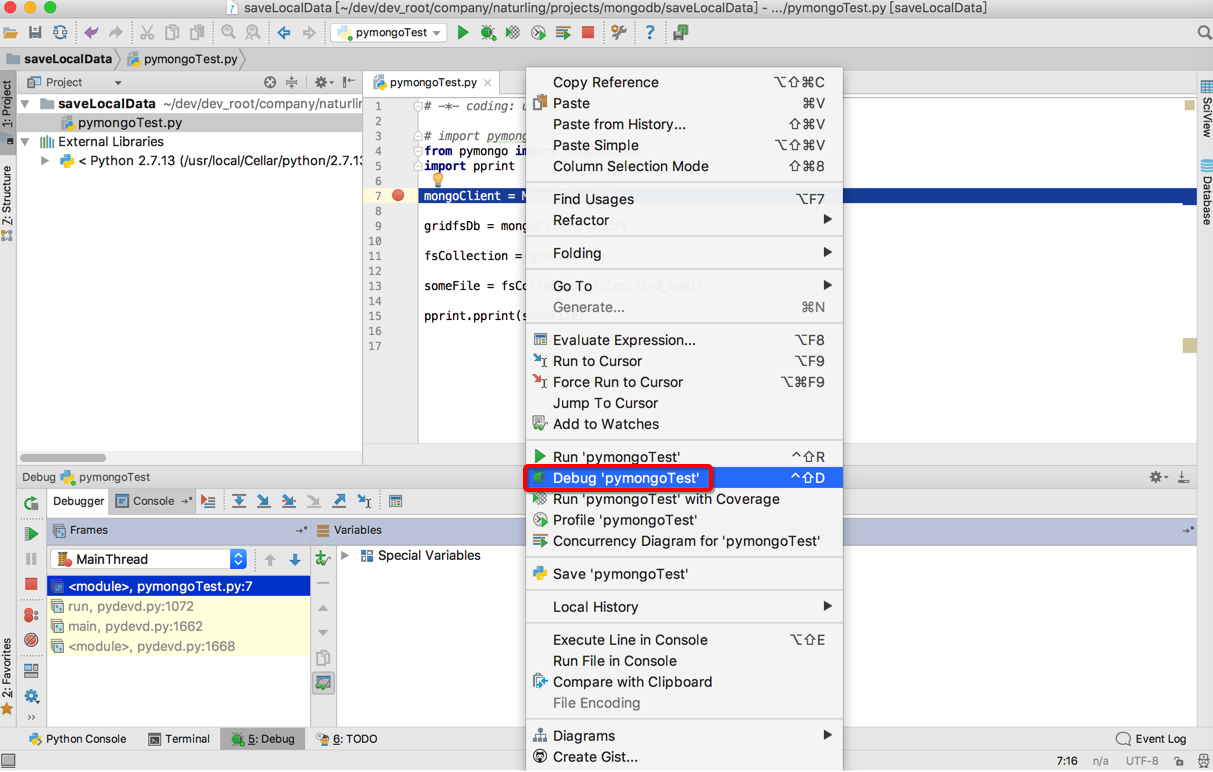Open the Terminal tool window
This screenshot has height=772, width=1213.
pyautogui.click(x=178, y=739)
